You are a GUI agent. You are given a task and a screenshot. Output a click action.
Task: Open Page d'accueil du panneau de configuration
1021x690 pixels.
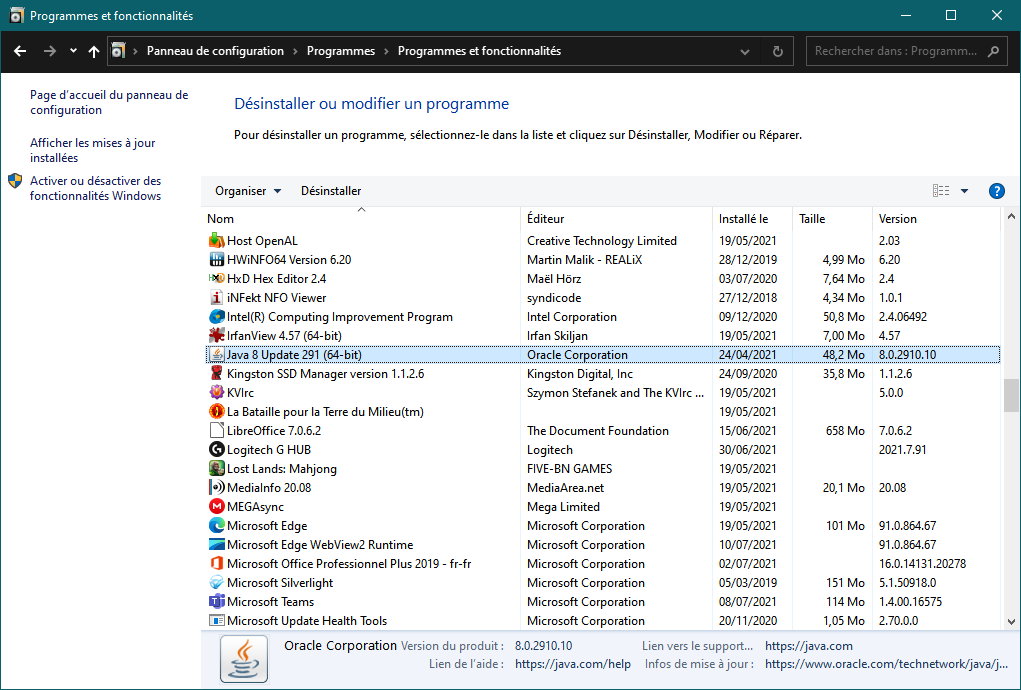pos(109,102)
